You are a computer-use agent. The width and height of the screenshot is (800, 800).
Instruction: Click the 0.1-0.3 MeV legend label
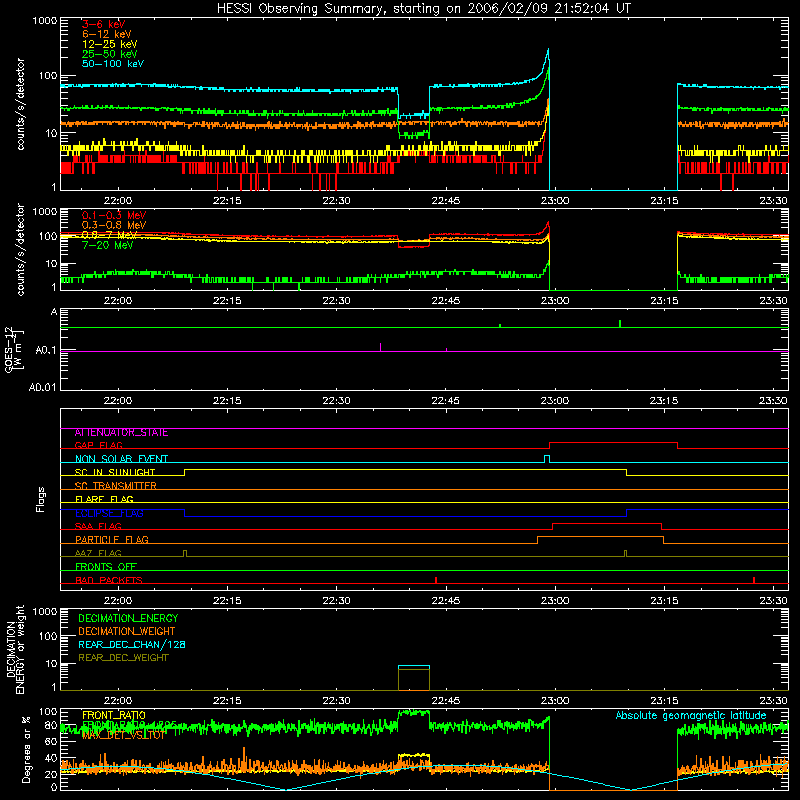click(x=114, y=215)
